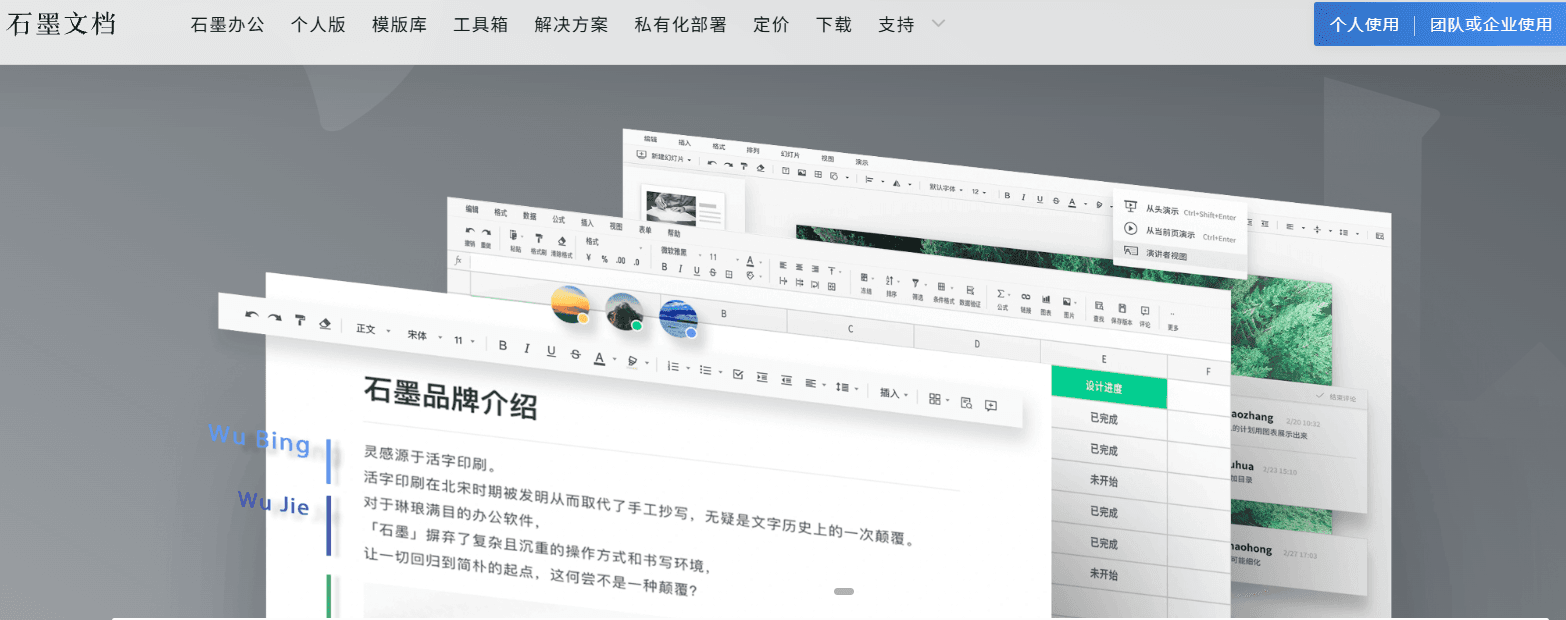Open 模版库 in top navigation
The width and height of the screenshot is (1566, 620).
399,25
